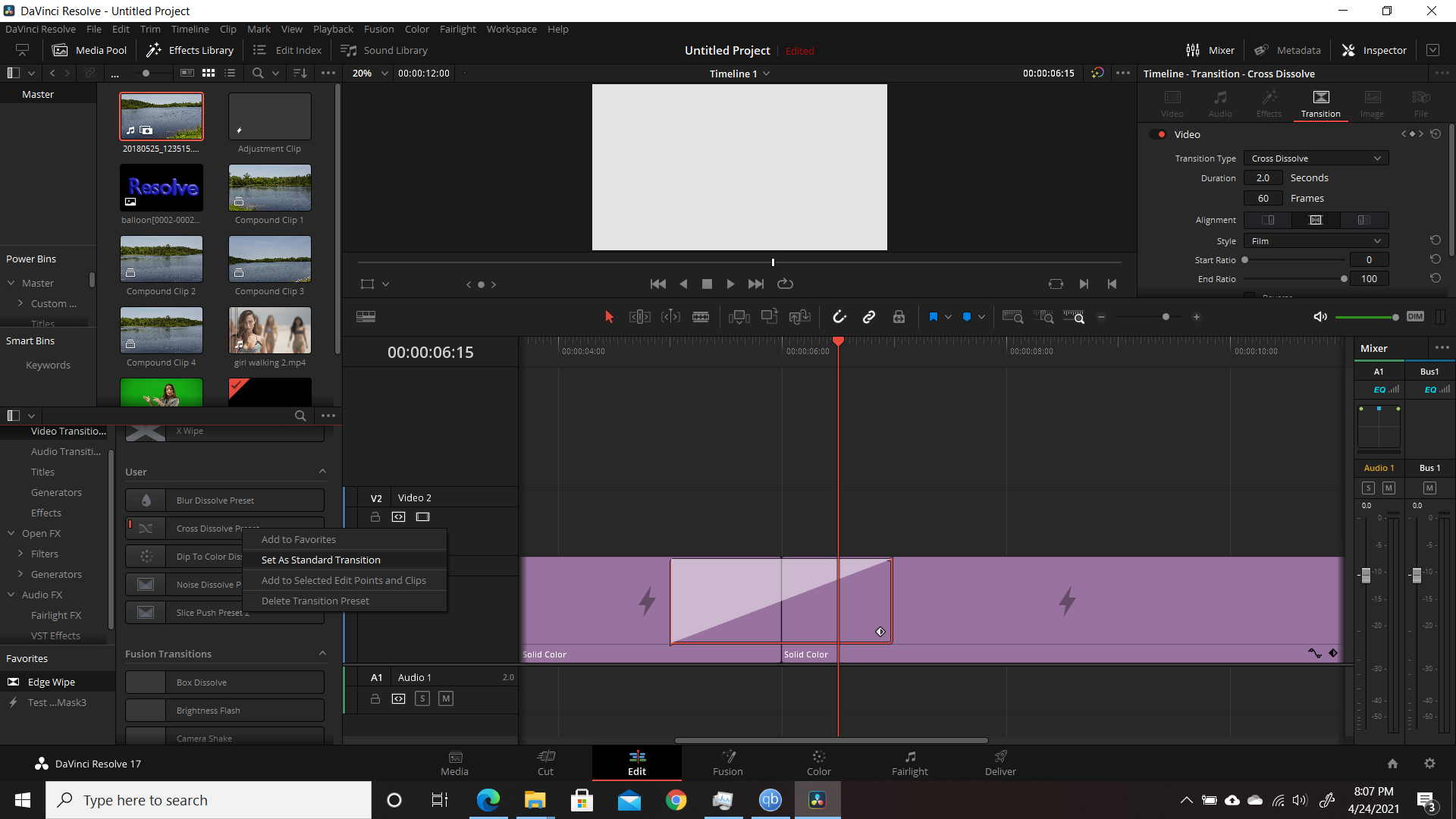Click the Duration Seconds field
The image size is (1456, 819).
[x=1263, y=178]
